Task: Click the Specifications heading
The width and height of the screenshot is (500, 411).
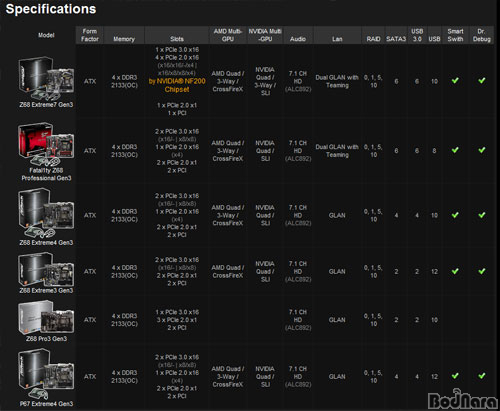Action: pyautogui.click(x=51, y=9)
